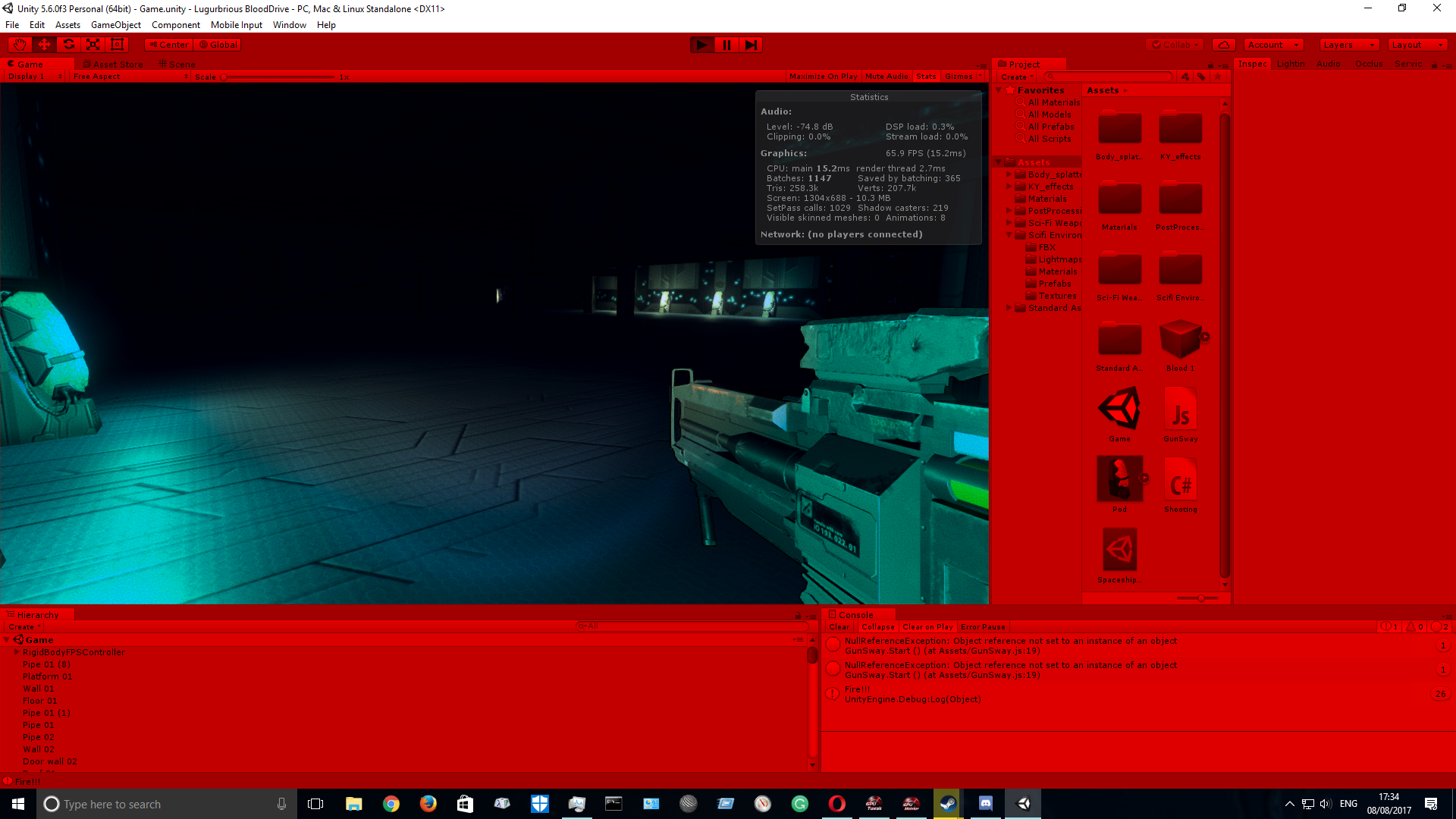
Task: Open the Create dropdown in Project panel
Action: 1016,77
